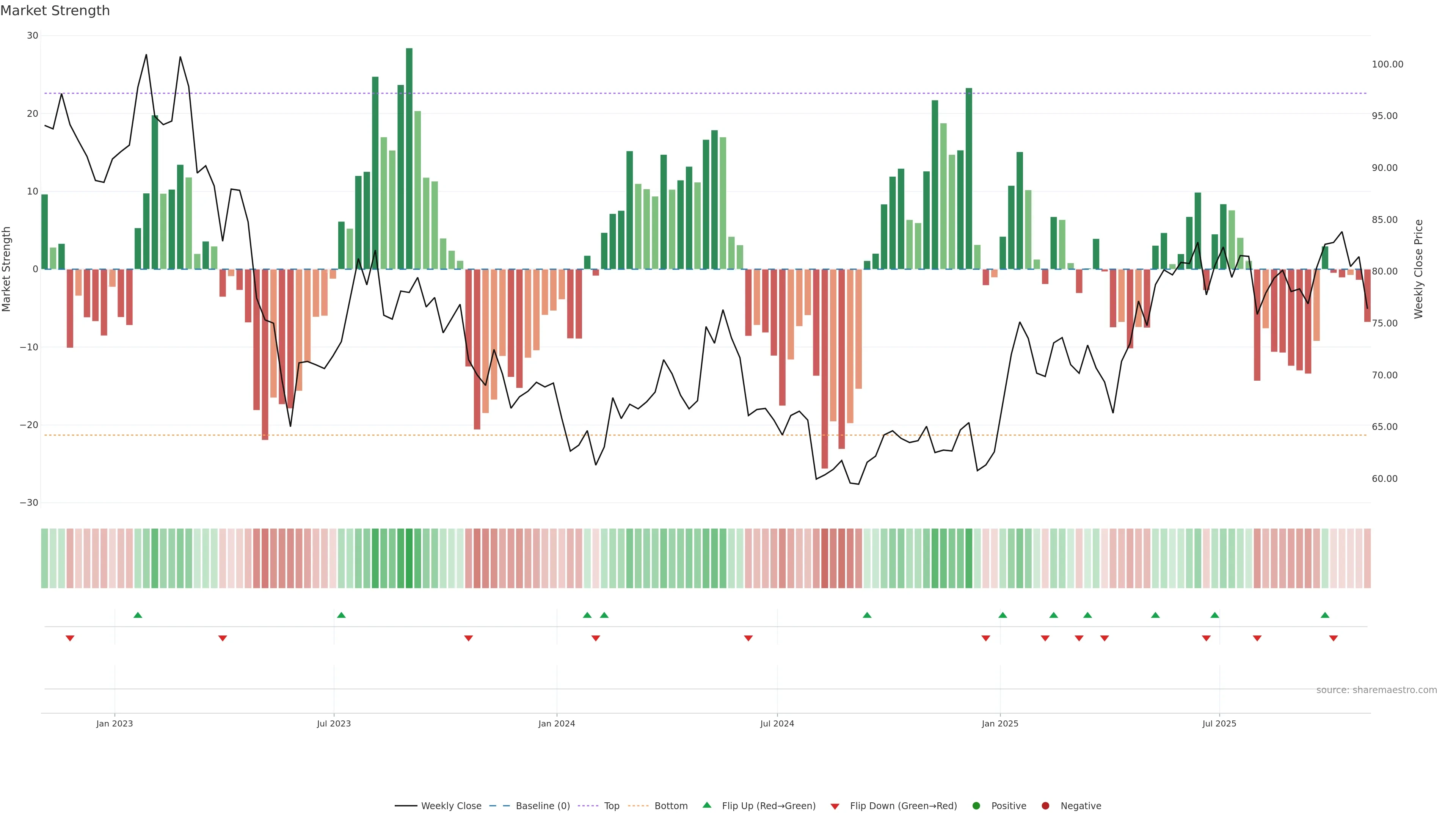The width and height of the screenshot is (1456, 819).
Task: Click the red Flip Down triangle in legend
Action: pyautogui.click(x=835, y=806)
